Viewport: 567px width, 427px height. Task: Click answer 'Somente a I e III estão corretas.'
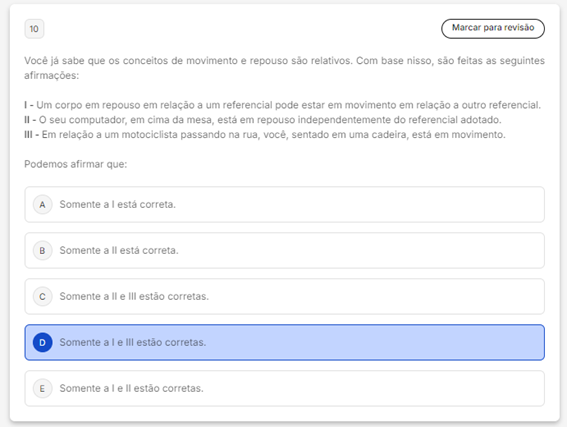(133, 342)
